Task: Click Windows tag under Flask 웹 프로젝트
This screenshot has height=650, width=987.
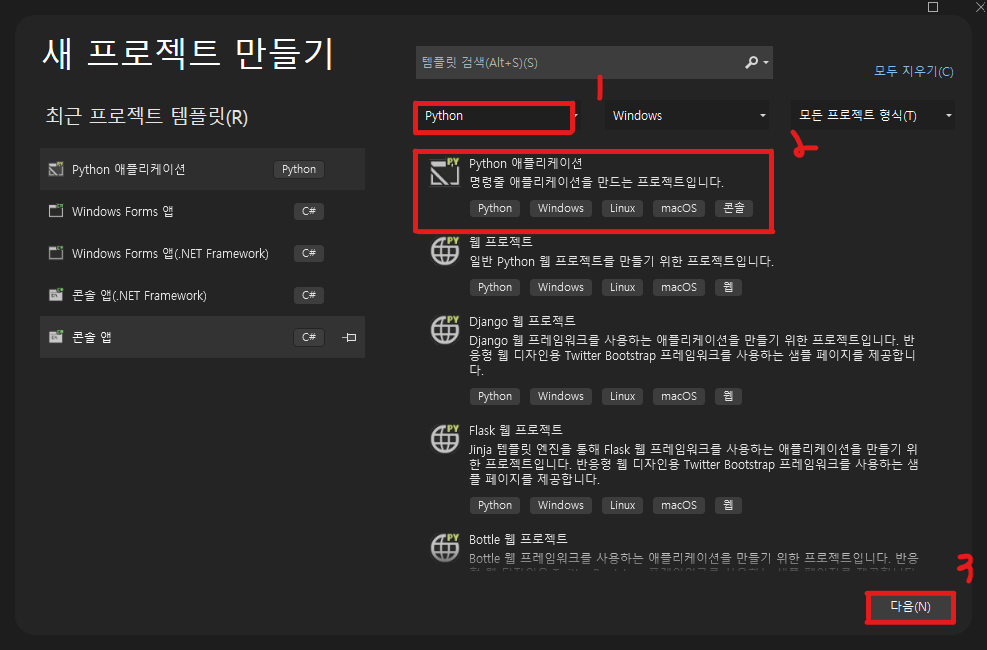Action: pyautogui.click(x=561, y=505)
